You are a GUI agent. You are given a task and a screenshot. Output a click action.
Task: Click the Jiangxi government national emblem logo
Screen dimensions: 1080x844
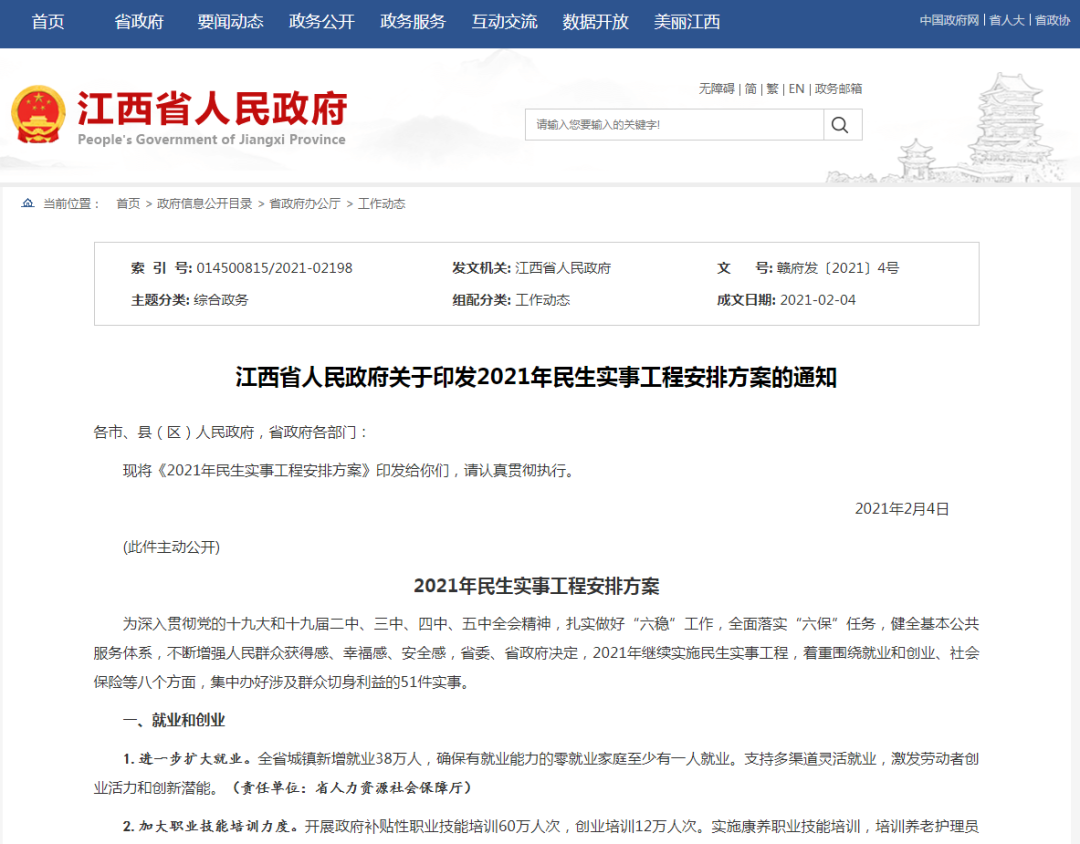pyautogui.click(x=39, y=114)
